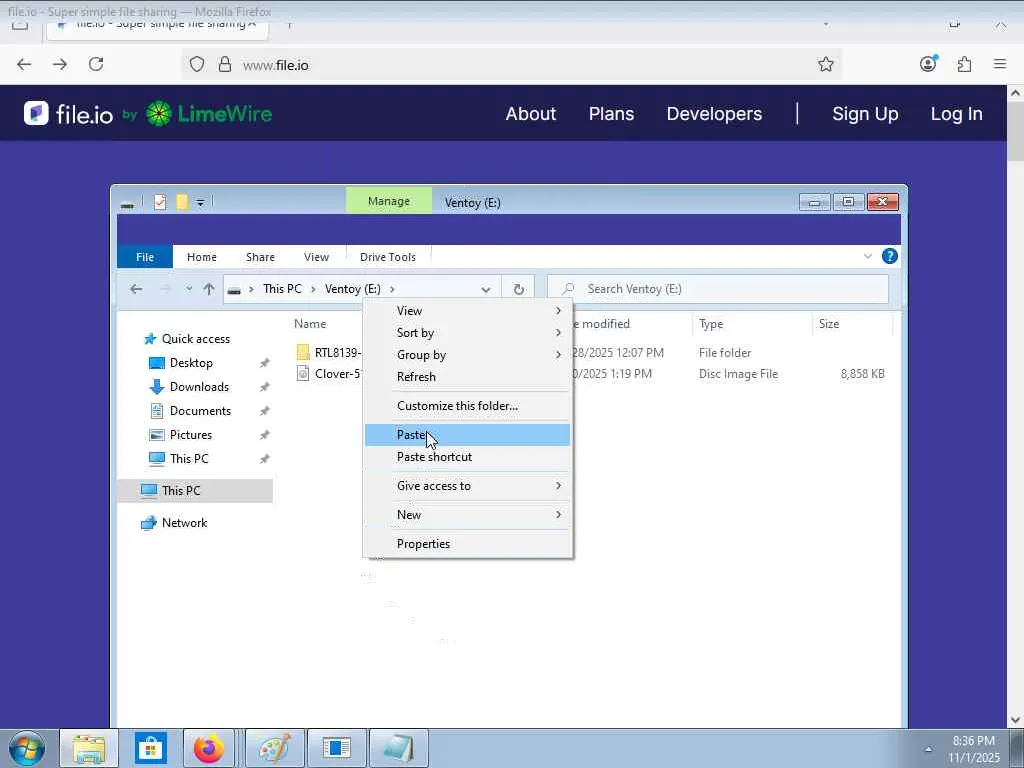
Task: Click This PC in address breadcrumb
Action: (x=282, y=289)
